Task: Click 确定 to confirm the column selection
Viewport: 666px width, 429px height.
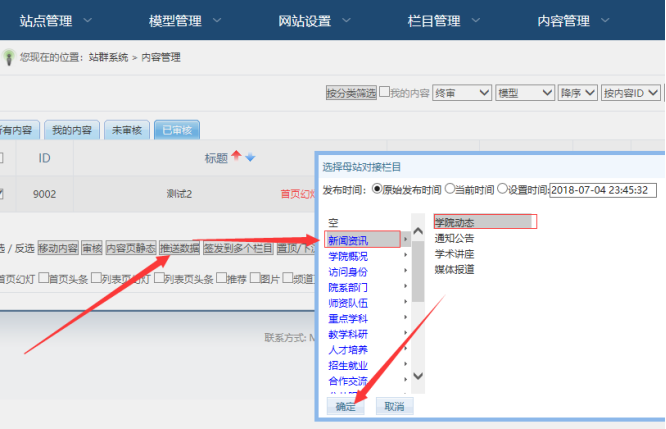Action: pos(346,407)
